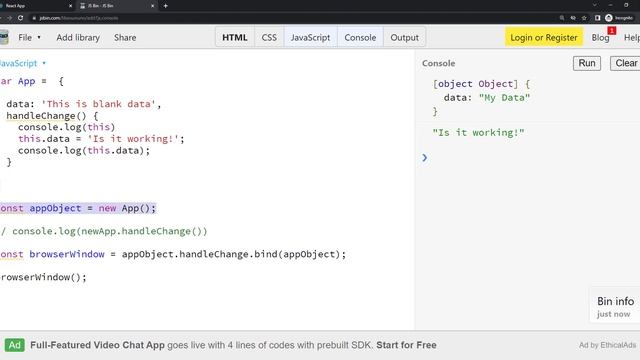
Task: Click commented console.log(newApp.handleChange()) line
Action: [104, 231]
